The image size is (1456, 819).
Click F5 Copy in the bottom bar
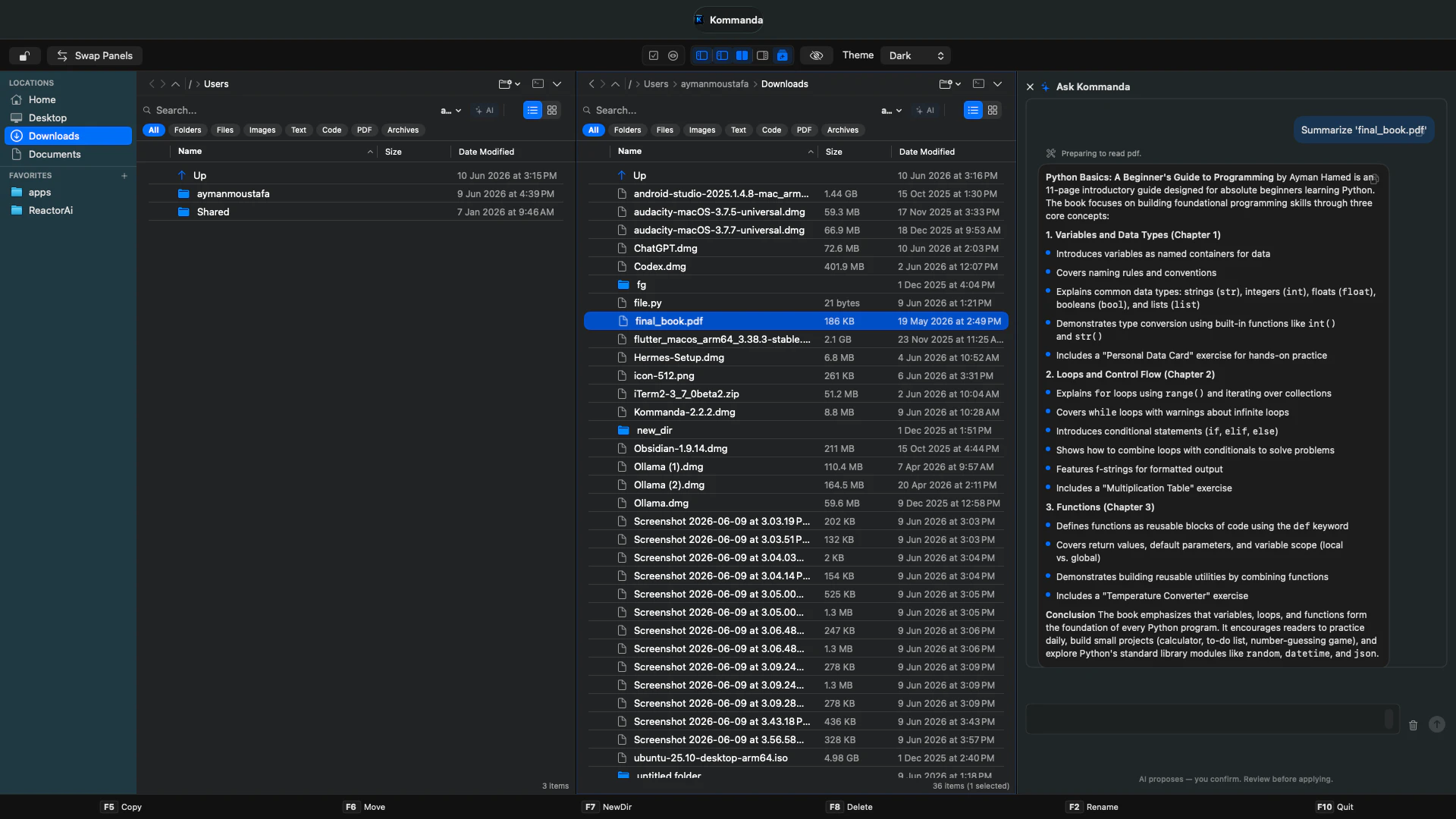(x=121, y=807)
